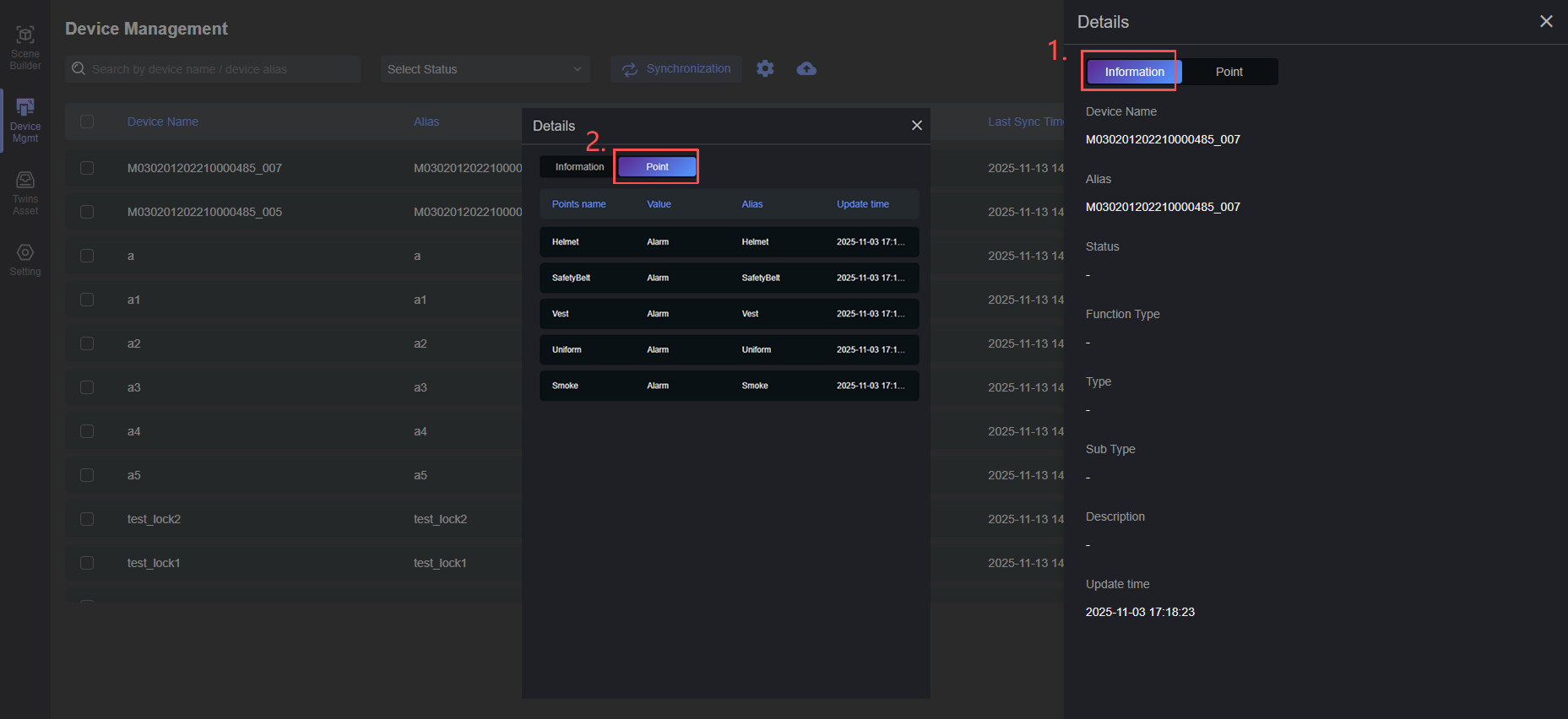This screenshot has height=719, width=1568.
Task: Switch to Information tab in center dialog
Action: (579, 167)
